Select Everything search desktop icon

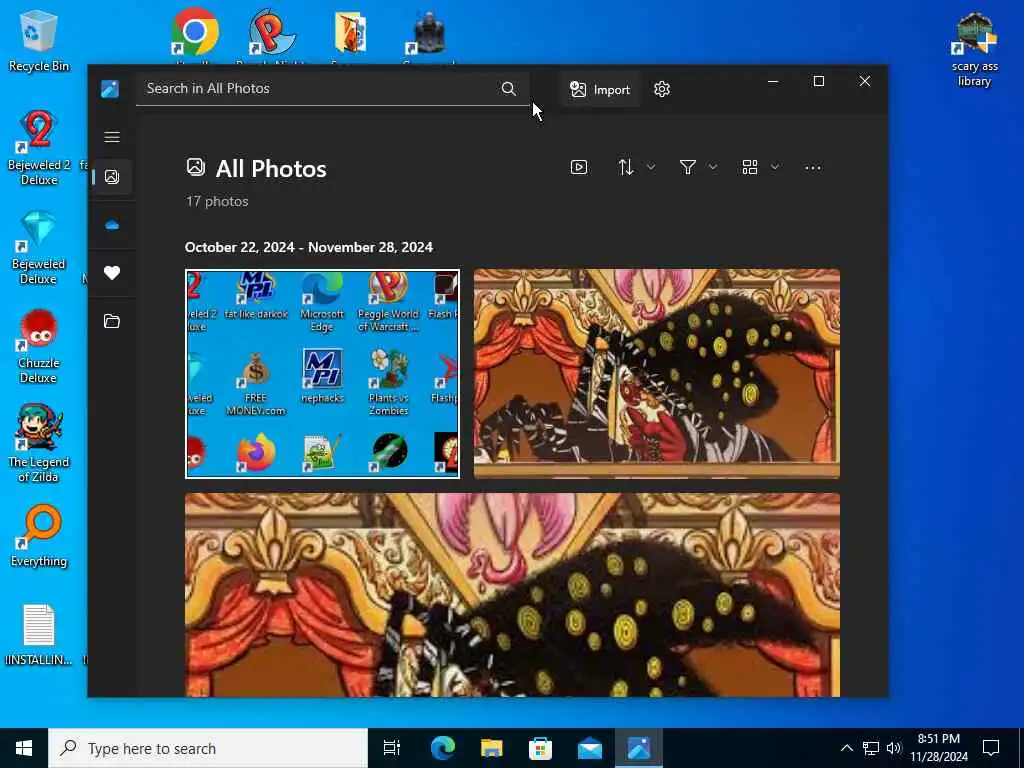click(x=39, y=536)
